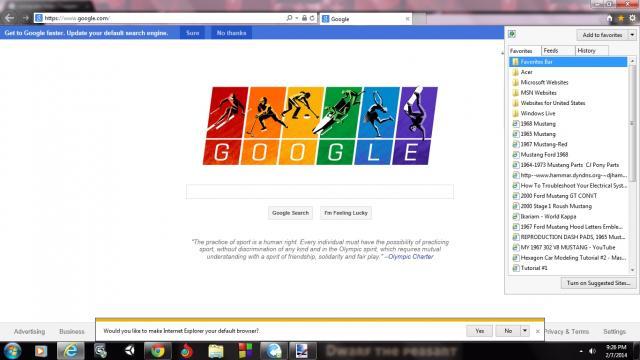
Task: Expand the Add to favorites dropdown arrow
Action: pos(632,35)
